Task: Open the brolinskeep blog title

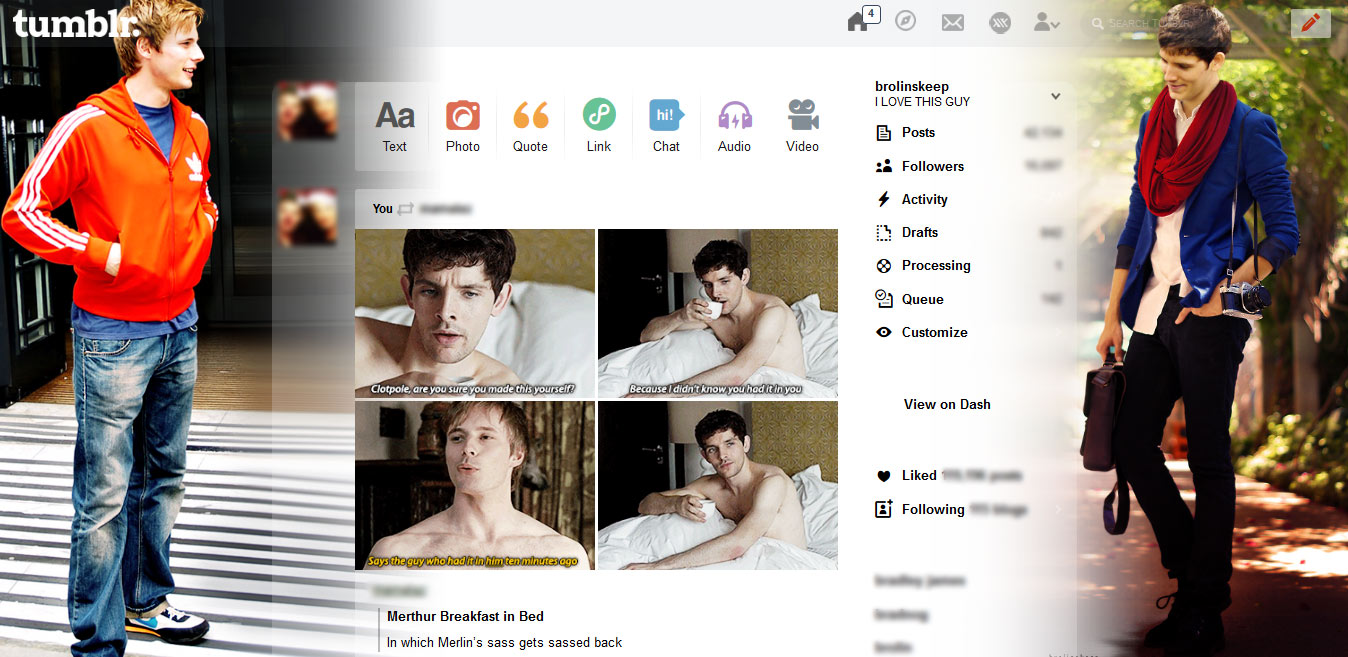Action: pyautogui.click(x=912, y=87)
